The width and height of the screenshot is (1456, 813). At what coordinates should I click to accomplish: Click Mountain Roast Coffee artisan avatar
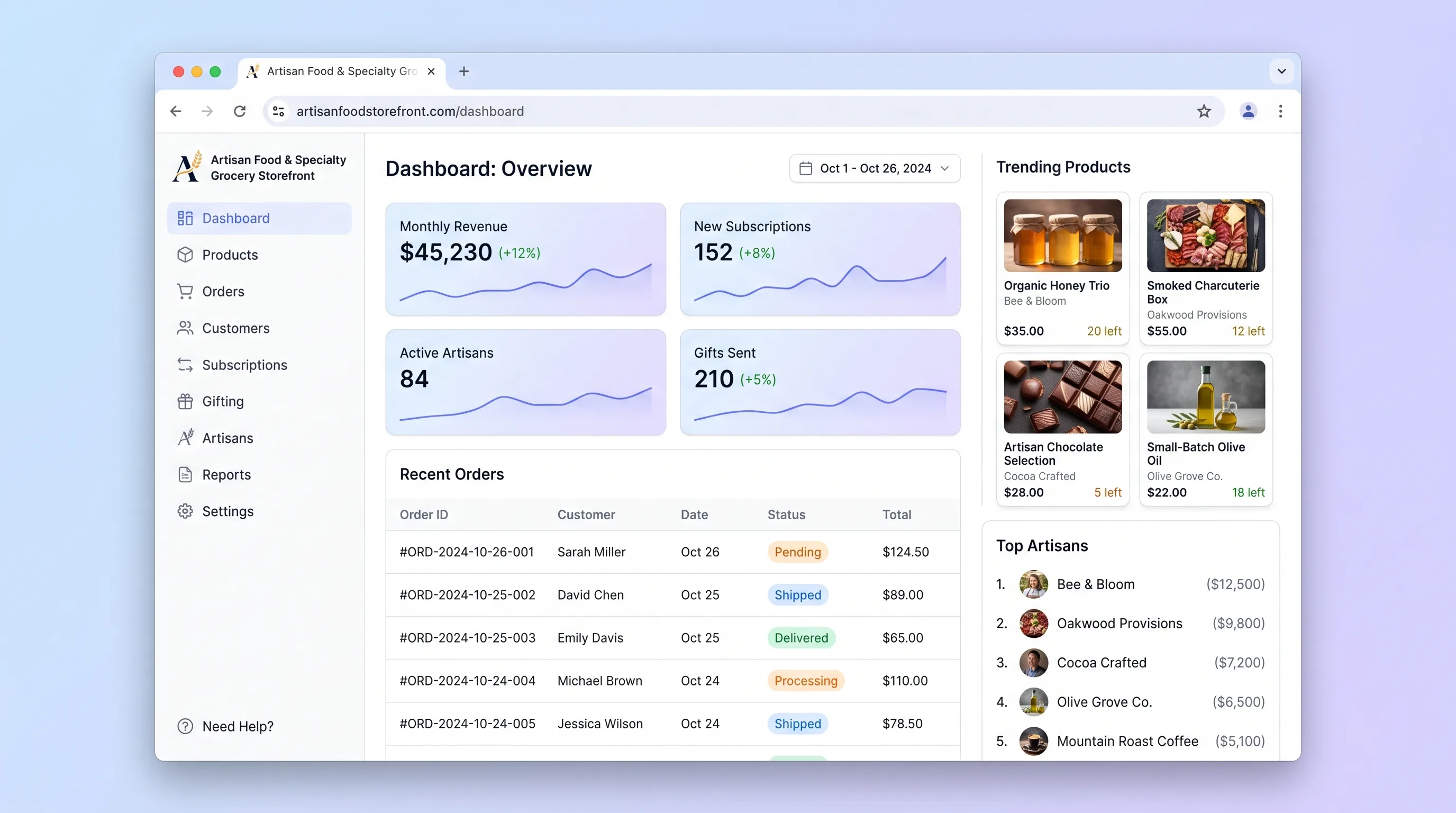(x=1033, y=740)
